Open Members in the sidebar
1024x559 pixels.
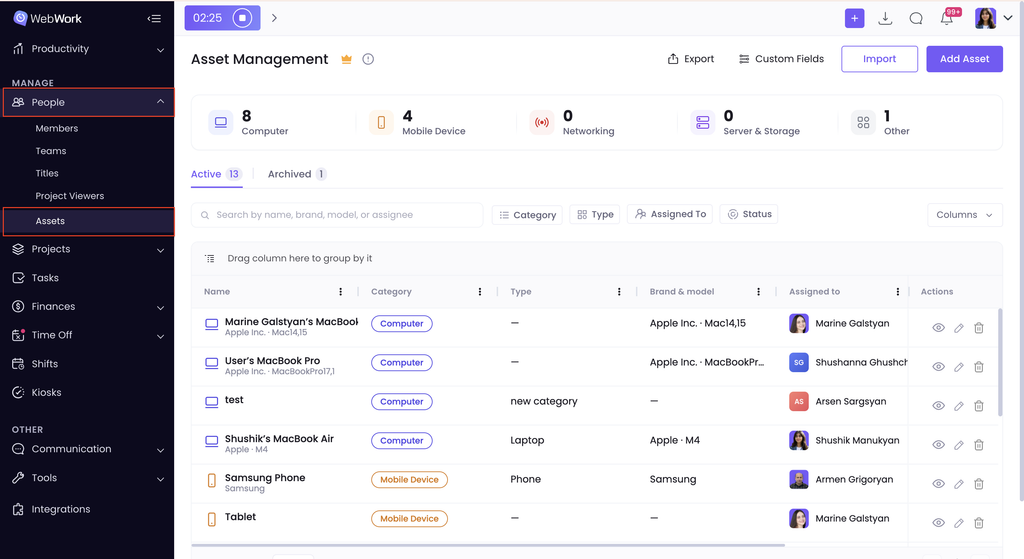point(57,129)
